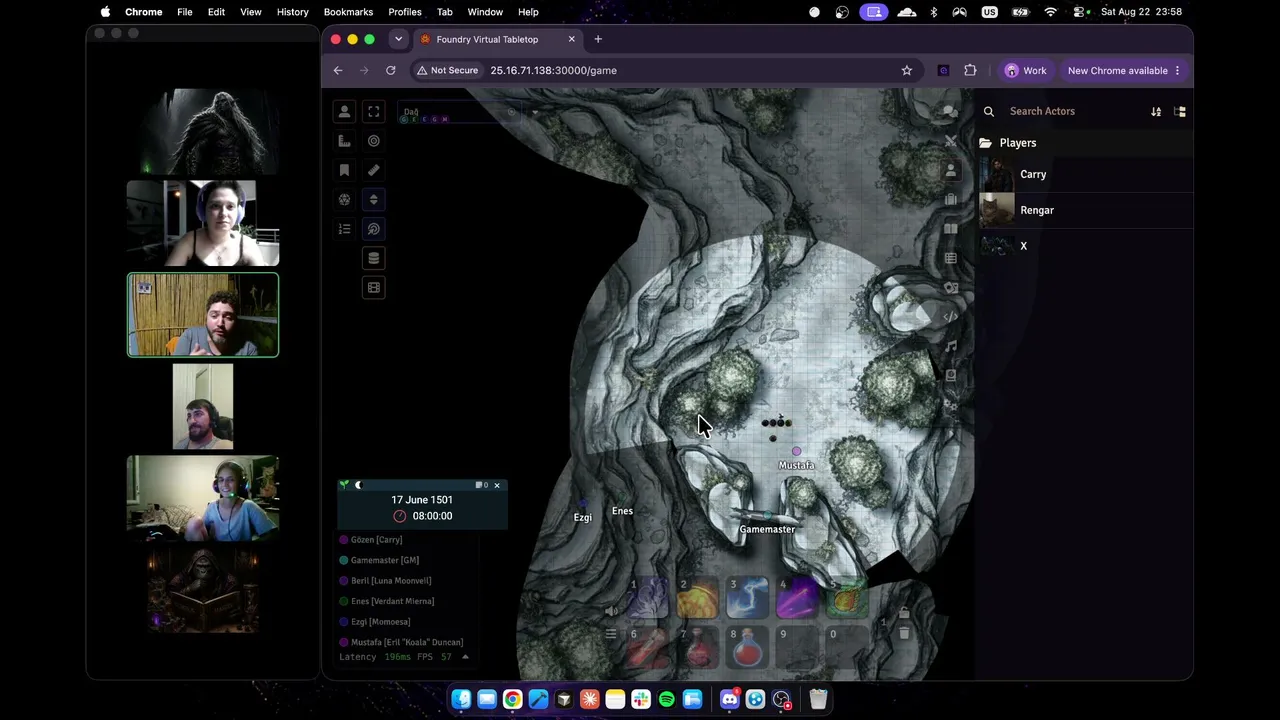The width and height of the screenshot is (1280, 720).
Task: Click the clock icon beside 08:00:00
Action: point(400,516)
